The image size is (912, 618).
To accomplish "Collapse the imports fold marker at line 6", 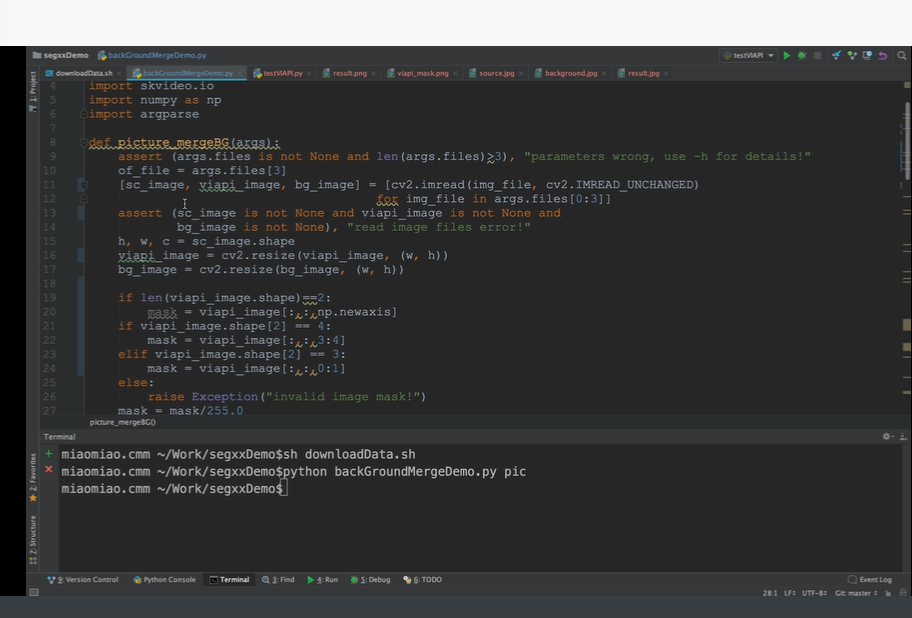I will point(83,114).
